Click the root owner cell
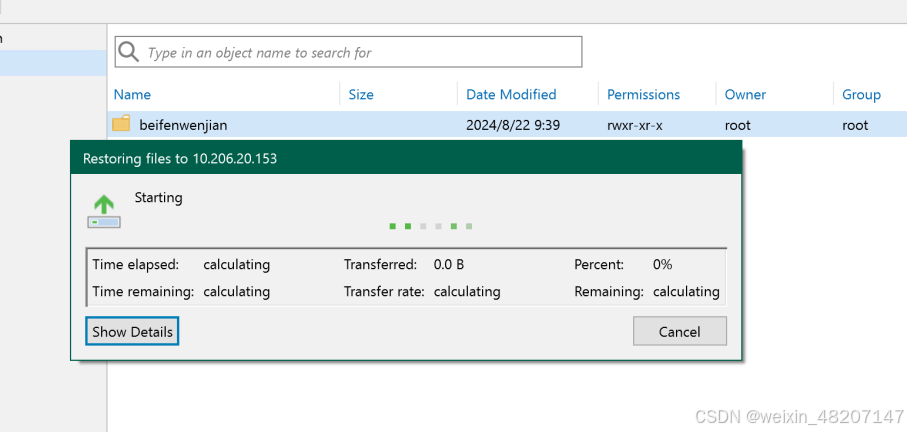 [x=738, y=125]
